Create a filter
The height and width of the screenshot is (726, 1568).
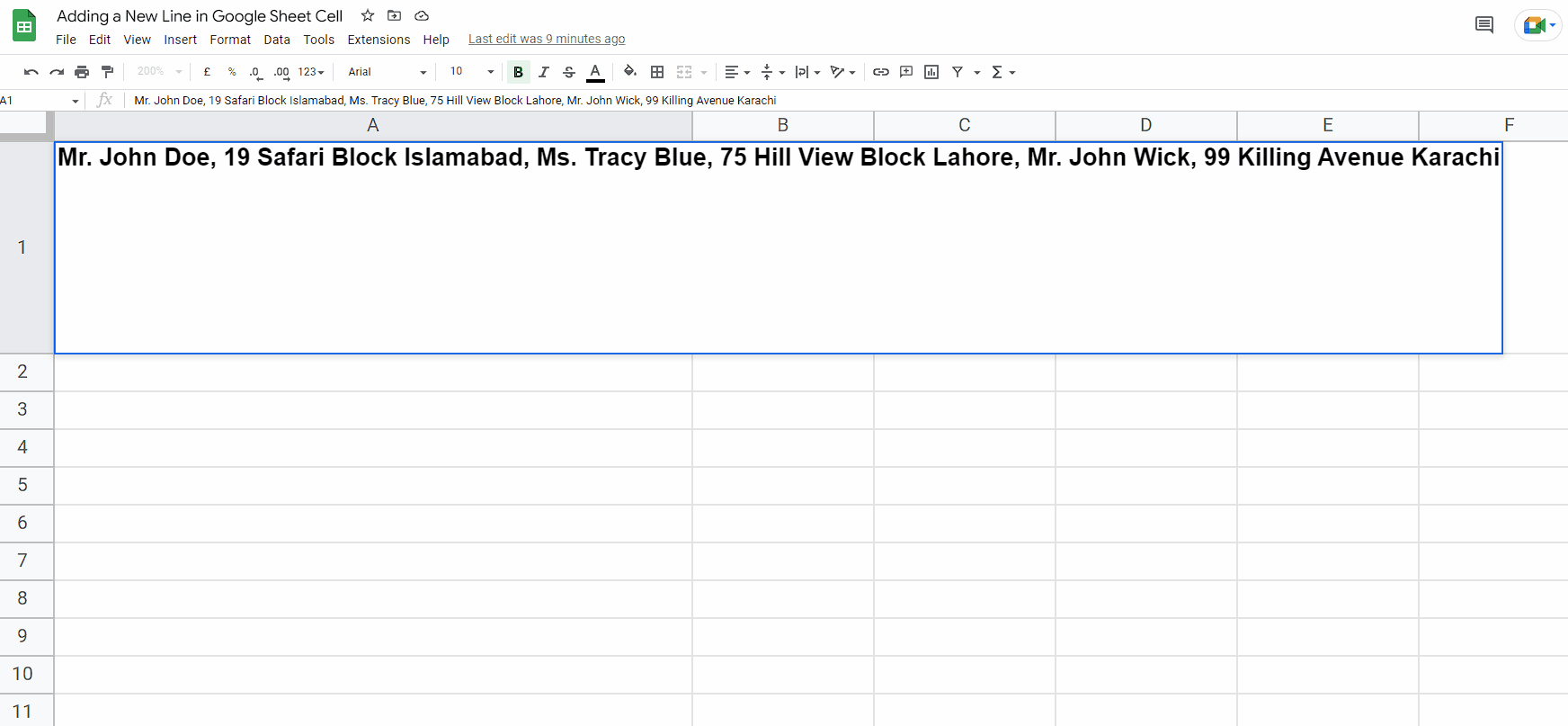click(958, 72)
